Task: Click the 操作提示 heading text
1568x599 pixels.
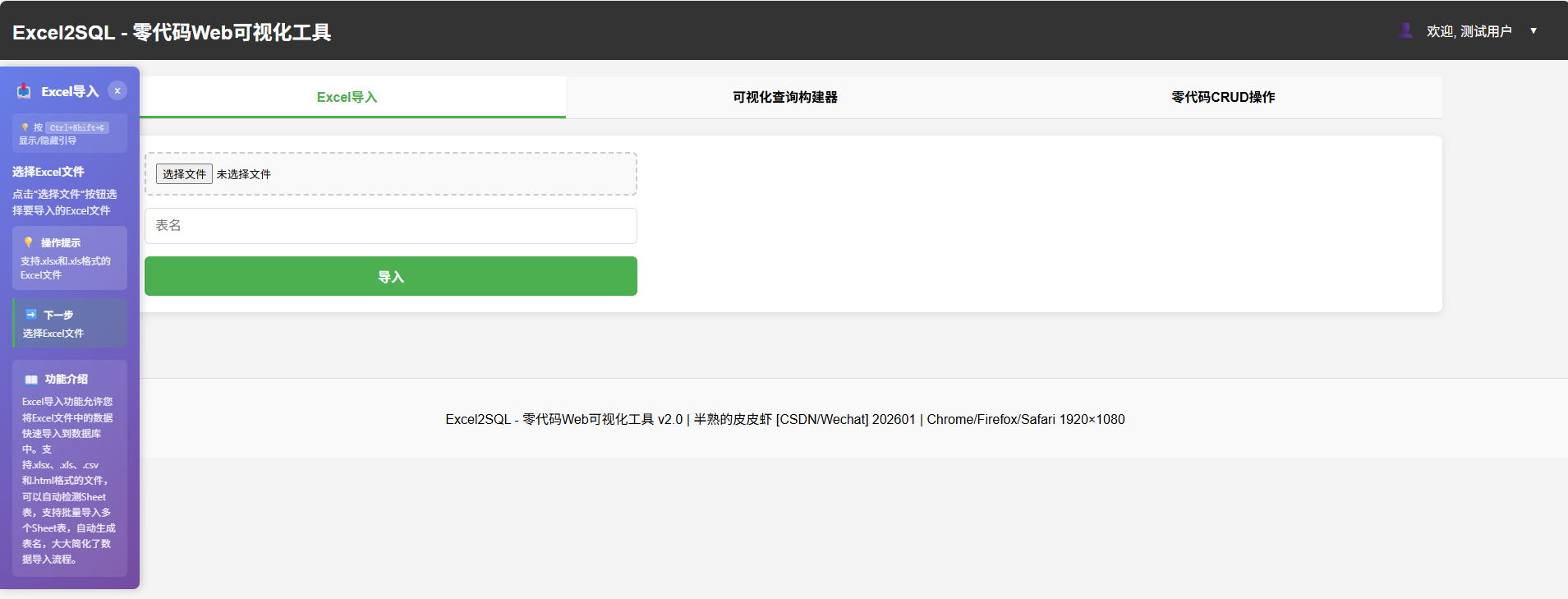Action: coord(61,242)
